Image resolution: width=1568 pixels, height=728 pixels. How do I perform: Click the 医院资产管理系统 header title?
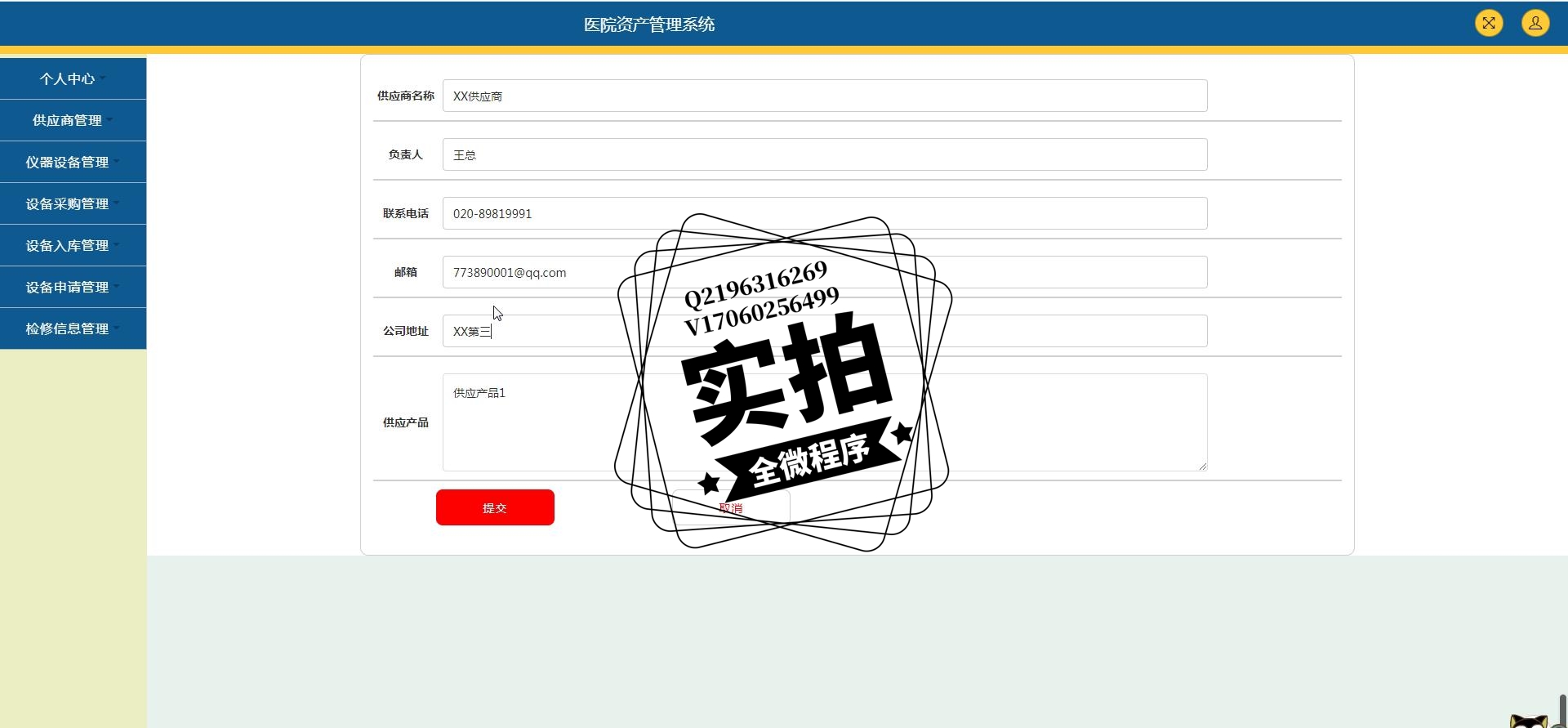[649, 25]
